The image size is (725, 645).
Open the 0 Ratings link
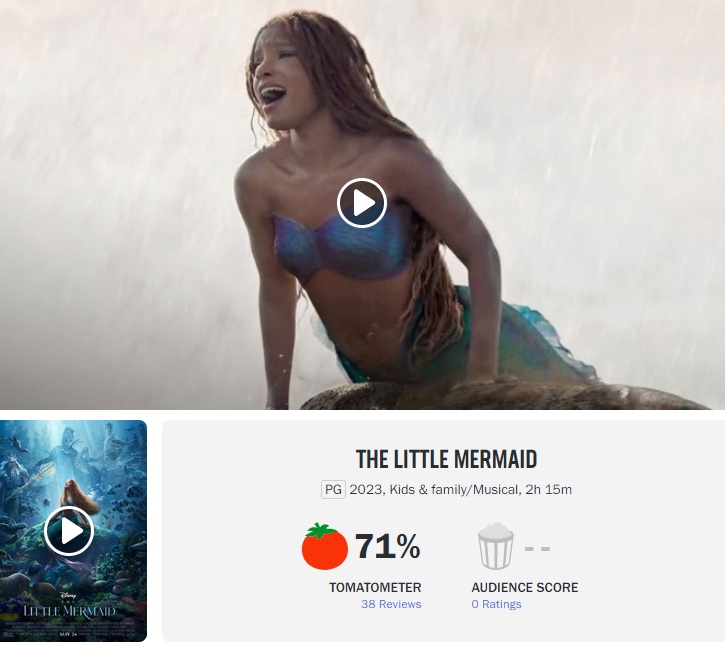point(496,604)
